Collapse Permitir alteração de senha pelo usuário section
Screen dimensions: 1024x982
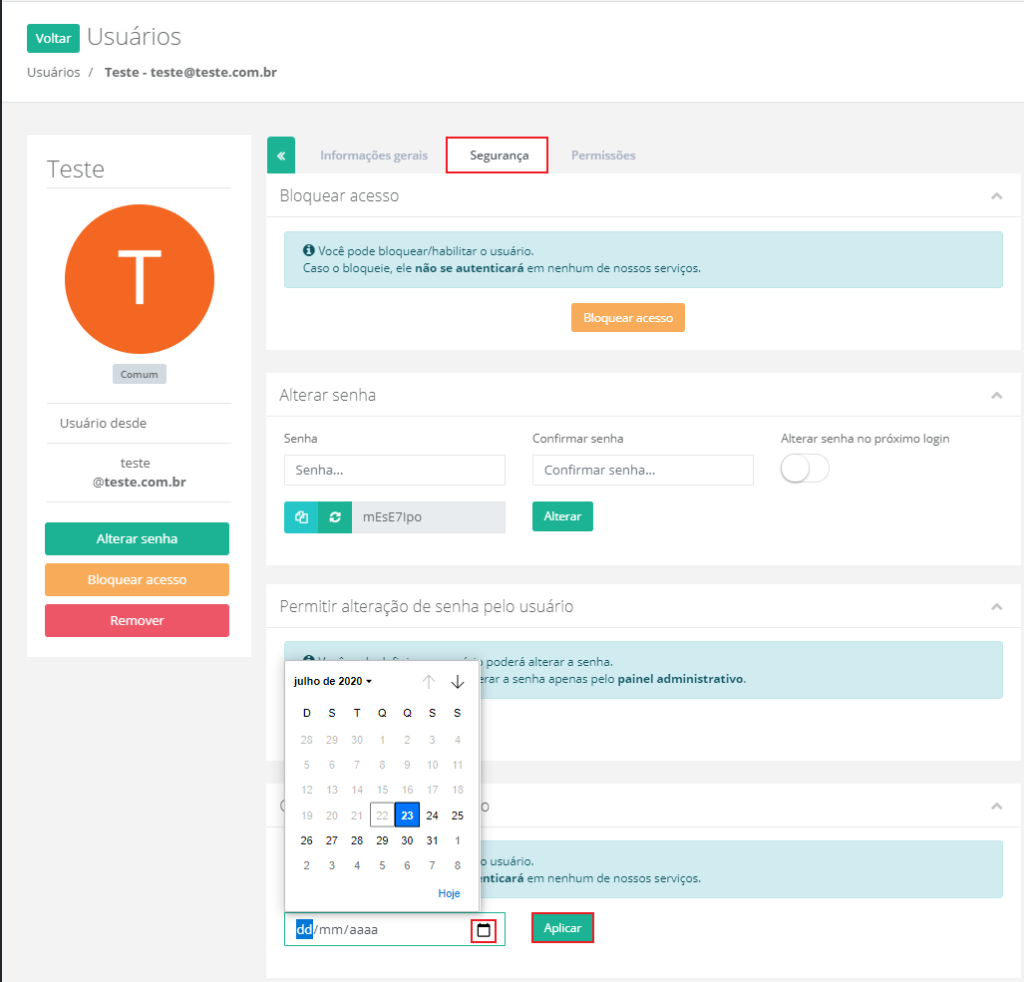pyautogui.click(x=997, y=607)
